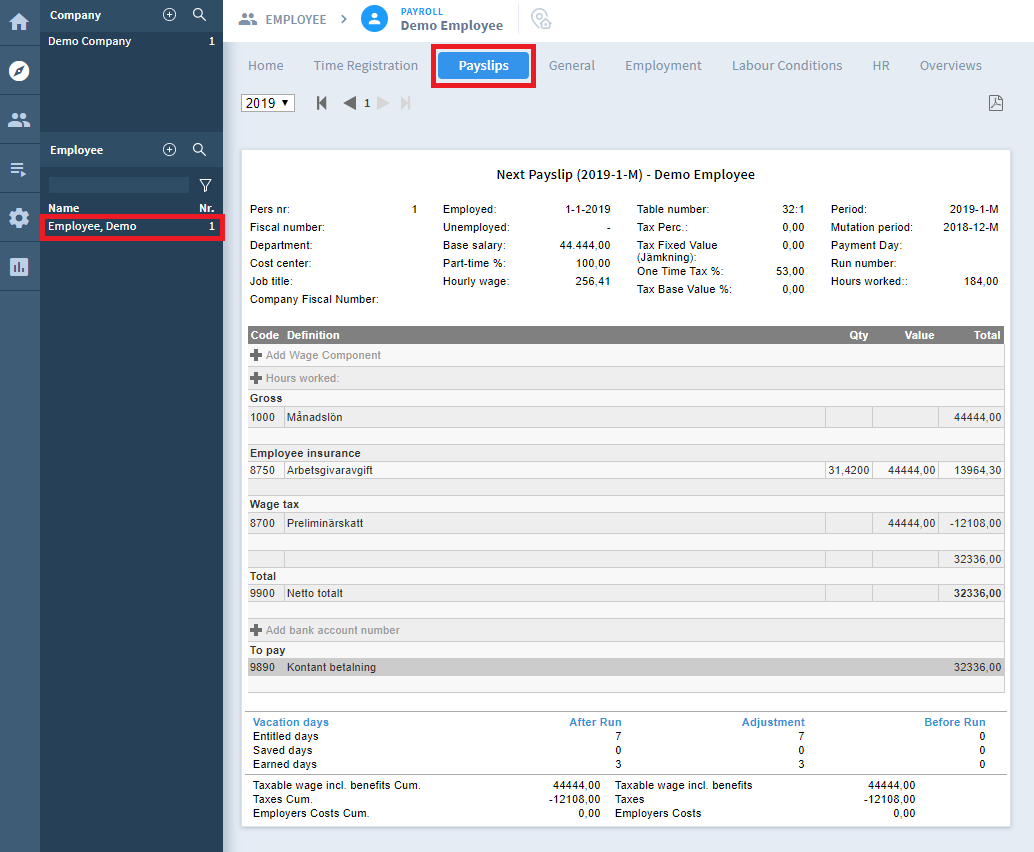Image resolution: width=1034 pixels, height=852 pixels.
Task: Click the Add bank account number link
Action: [x=332, y=630]
